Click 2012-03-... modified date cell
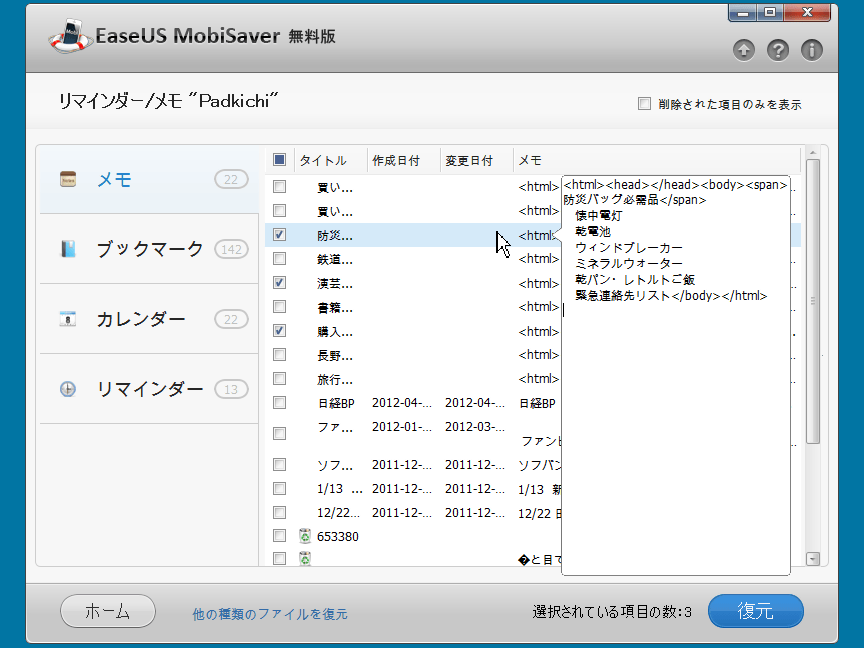 click(475, 426)
